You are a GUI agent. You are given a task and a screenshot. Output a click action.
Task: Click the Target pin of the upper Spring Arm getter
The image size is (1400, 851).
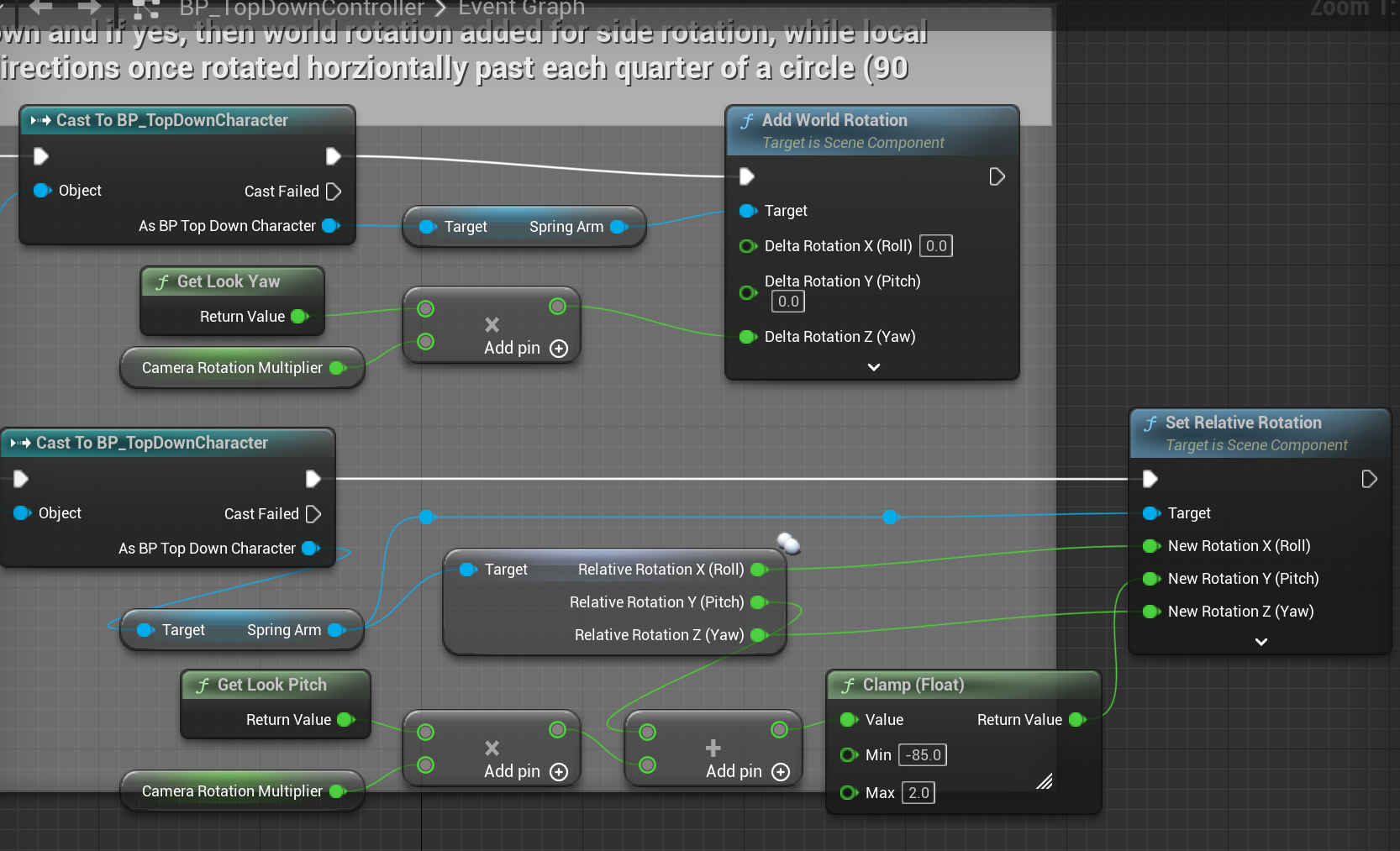tap(428, 227)
